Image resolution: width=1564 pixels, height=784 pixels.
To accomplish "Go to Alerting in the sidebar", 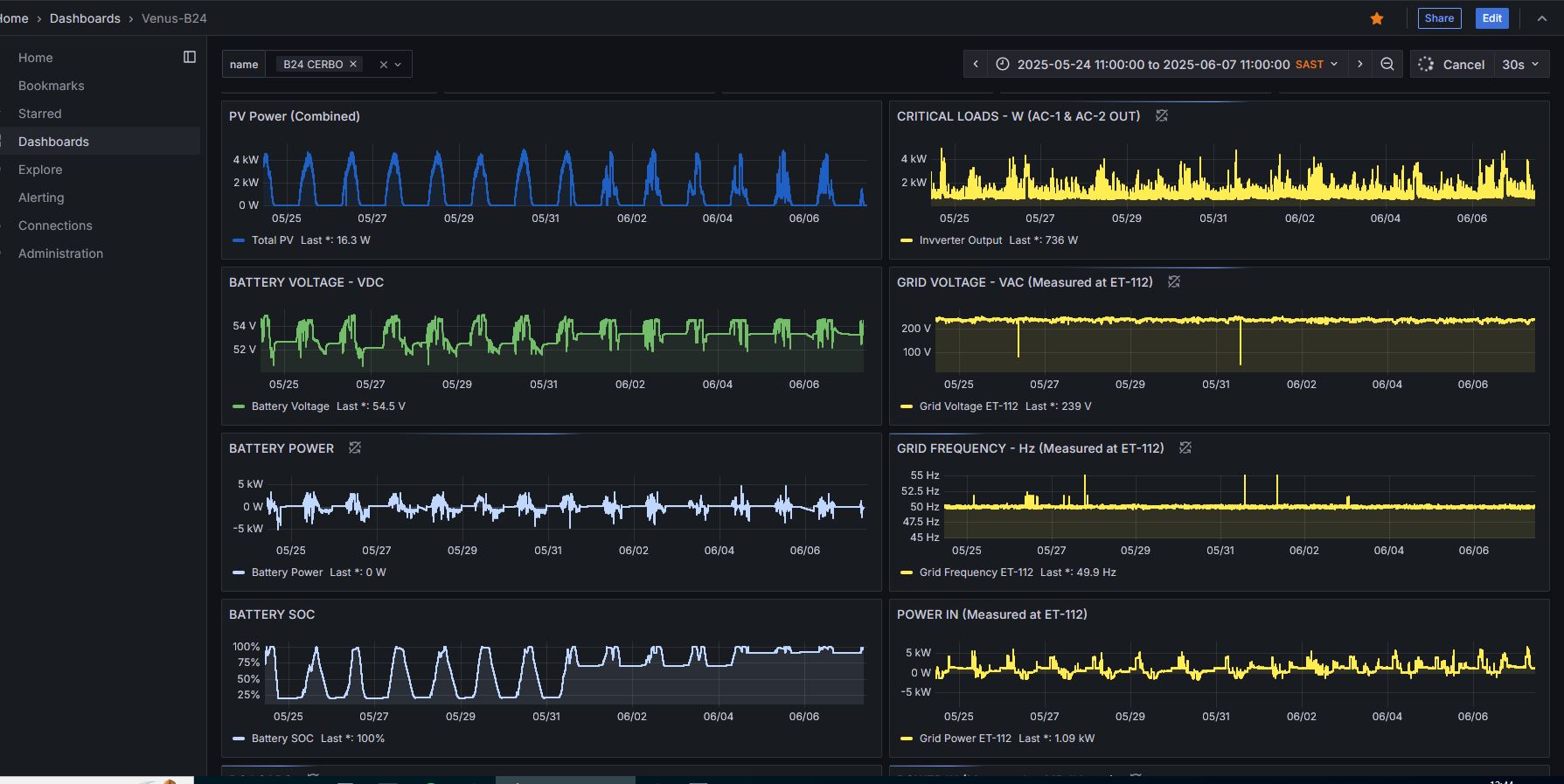I will pyautogui.click(x=41, y=198).
